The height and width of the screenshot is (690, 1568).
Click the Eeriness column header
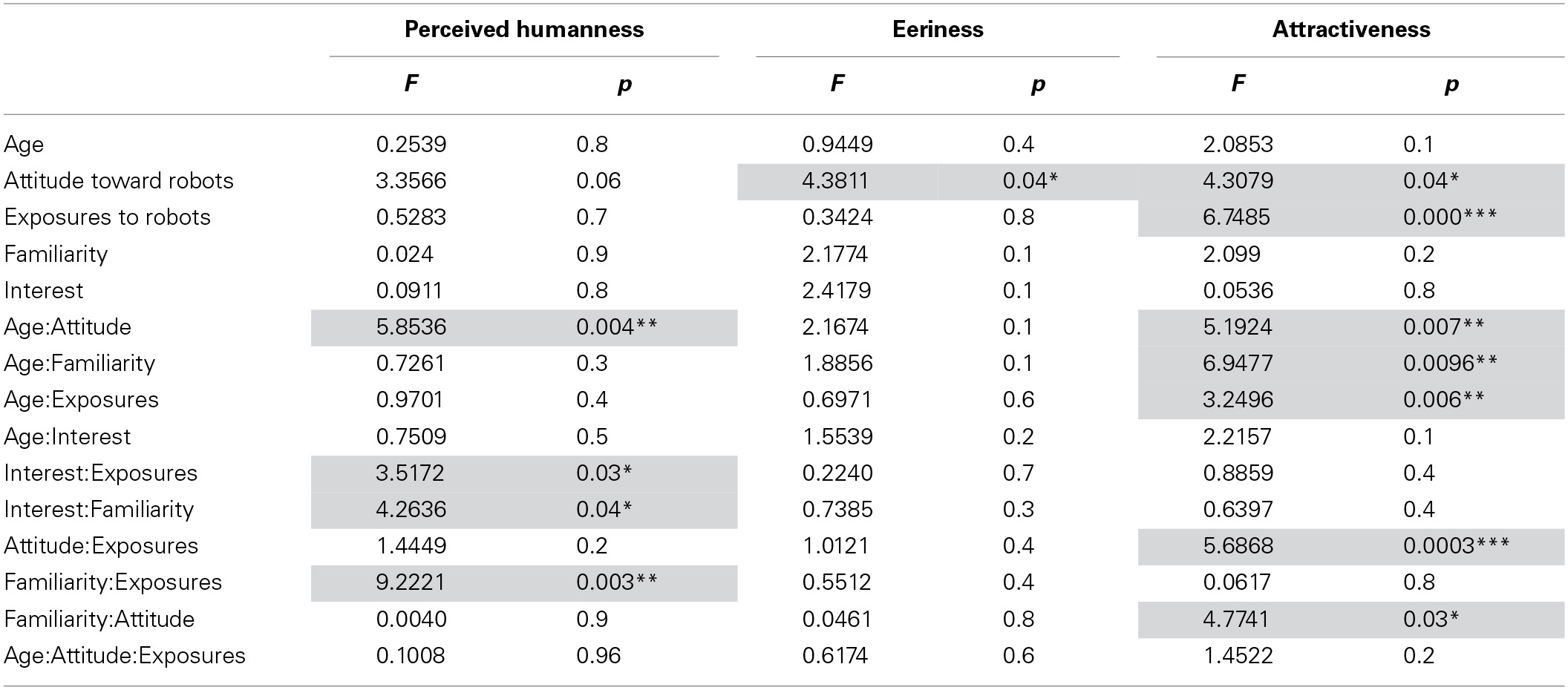tap(938, 30)
